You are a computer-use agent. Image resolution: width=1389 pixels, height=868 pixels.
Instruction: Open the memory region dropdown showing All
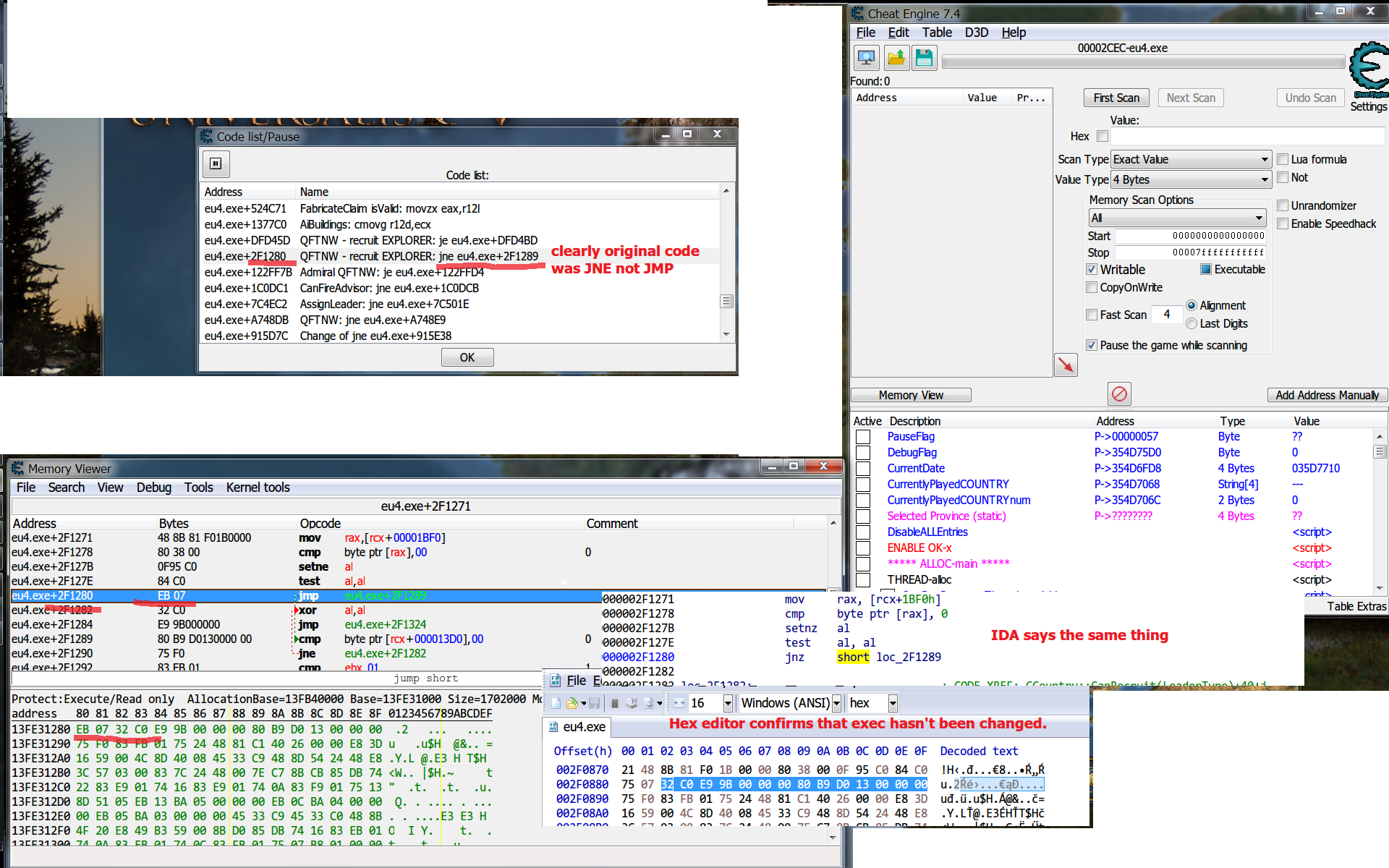pyautogui.click(x=1177, y=218)
